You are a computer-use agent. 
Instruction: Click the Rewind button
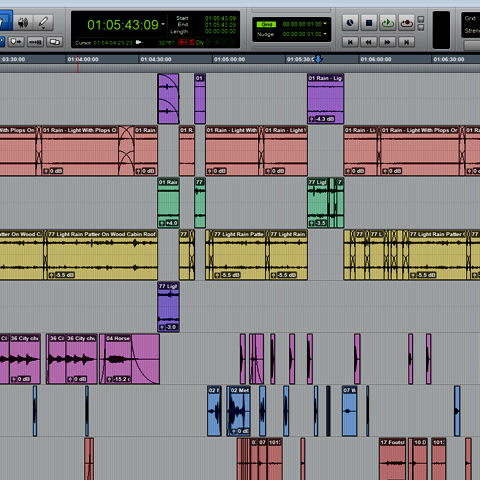(369, 42)
